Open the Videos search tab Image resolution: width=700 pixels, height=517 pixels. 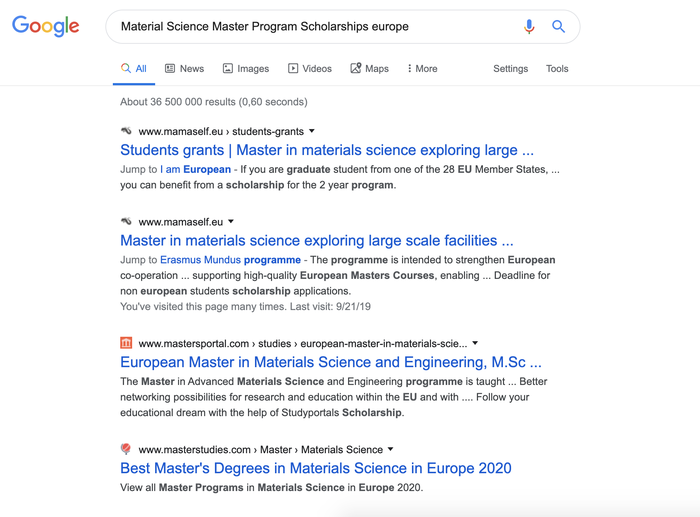coord(310,69)
